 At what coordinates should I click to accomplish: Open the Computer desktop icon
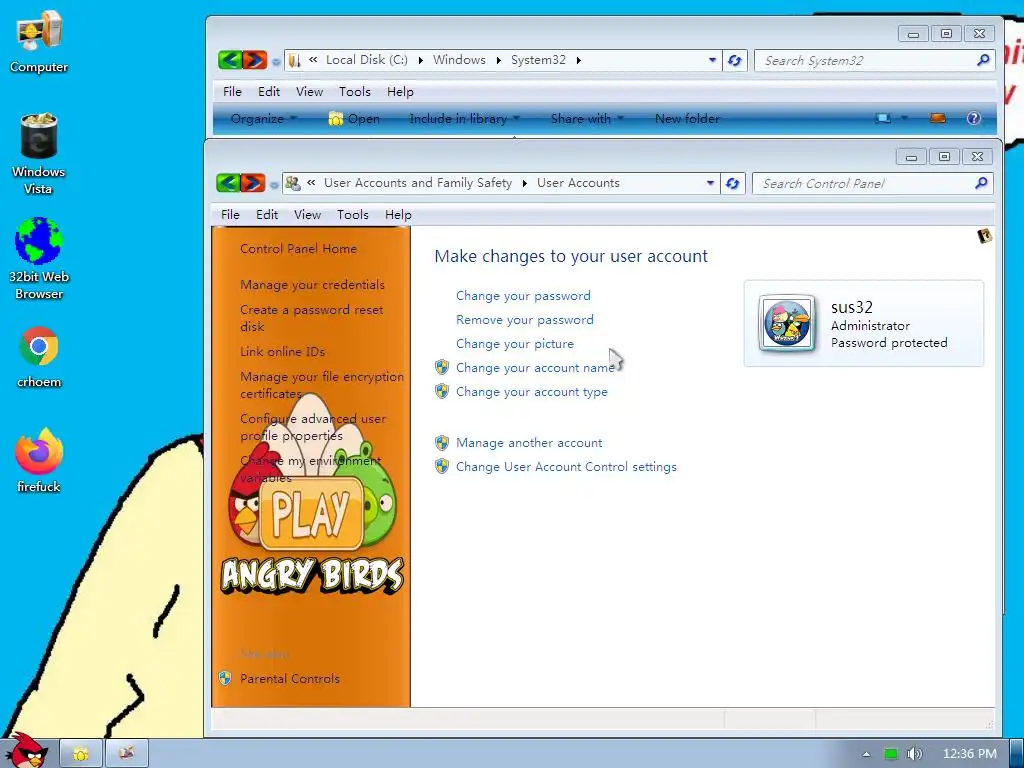[39, 42]
